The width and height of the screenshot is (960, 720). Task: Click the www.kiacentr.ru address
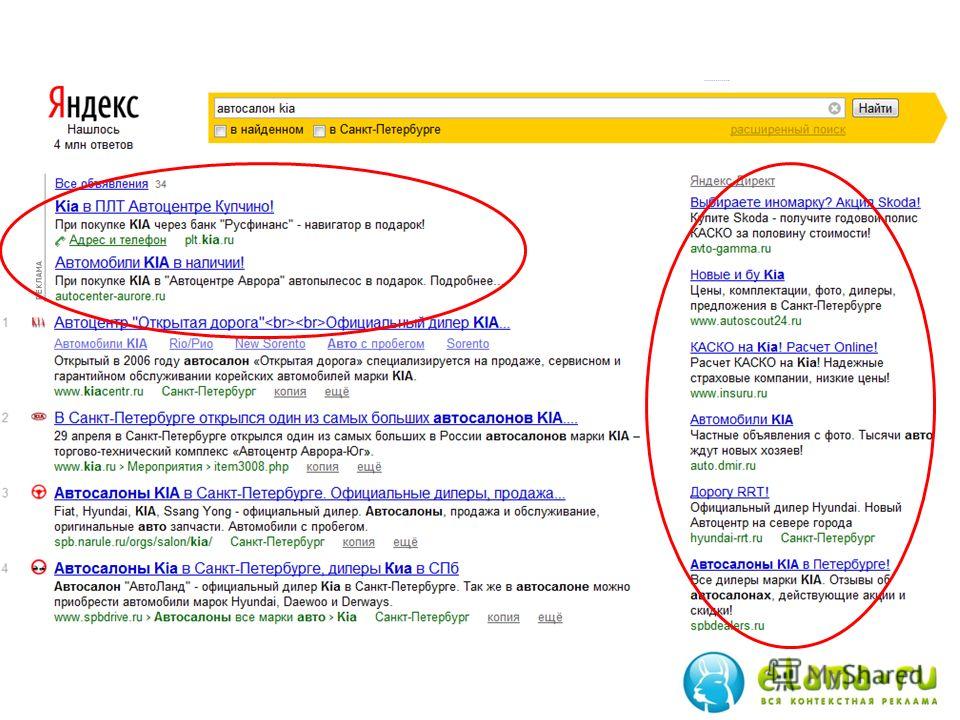click(99, 391)
